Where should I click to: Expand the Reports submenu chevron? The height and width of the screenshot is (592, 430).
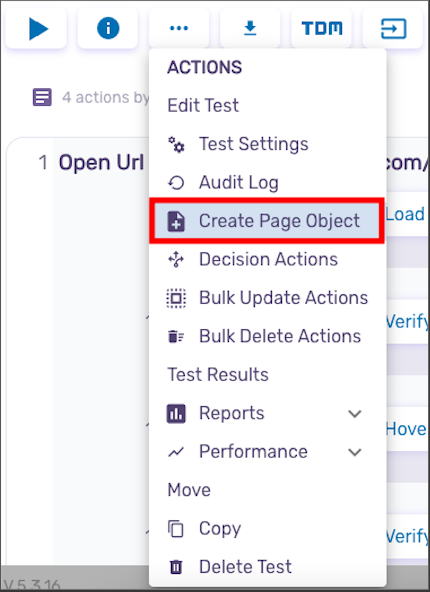click(x=355, y=414)
